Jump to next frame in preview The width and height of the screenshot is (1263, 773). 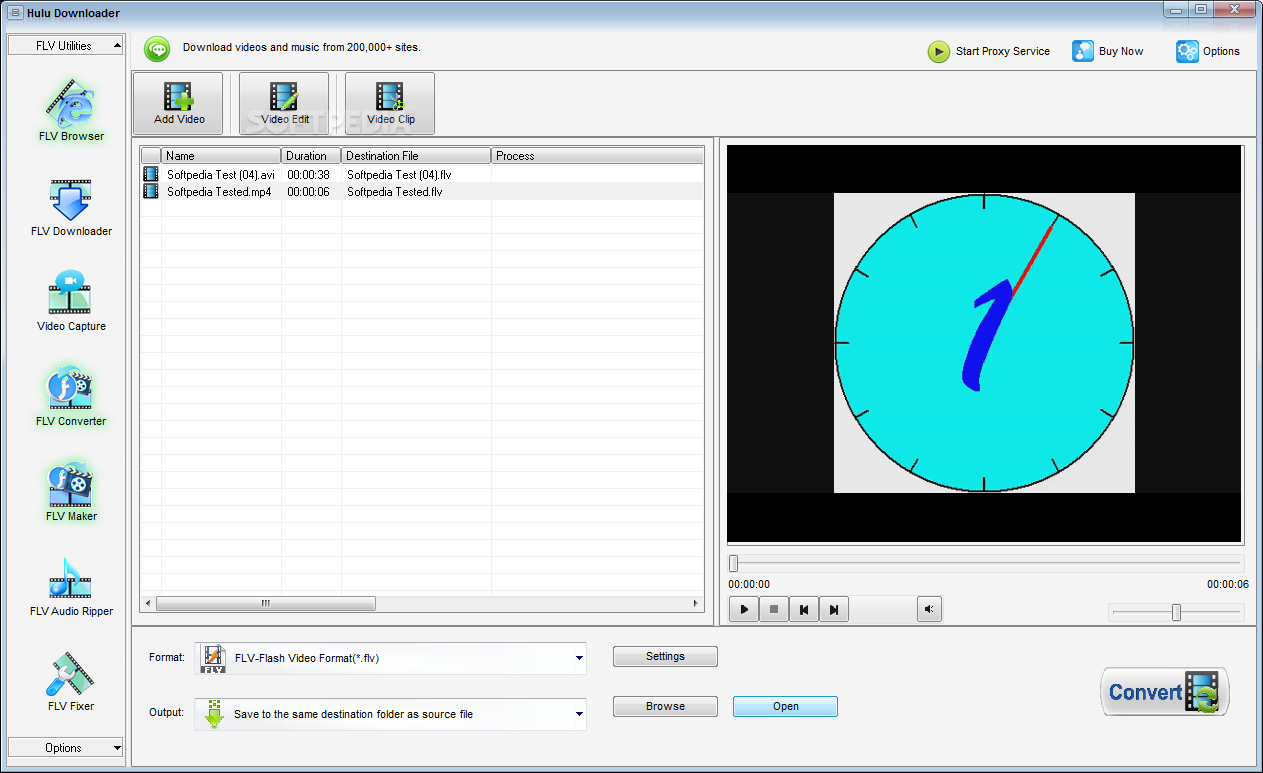(x=834, y=609)
